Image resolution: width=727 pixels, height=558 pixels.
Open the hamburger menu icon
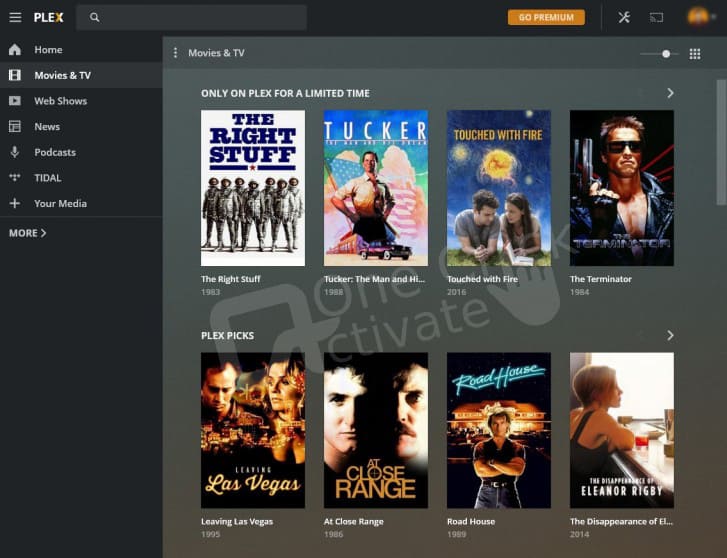[x=15, y=17]
